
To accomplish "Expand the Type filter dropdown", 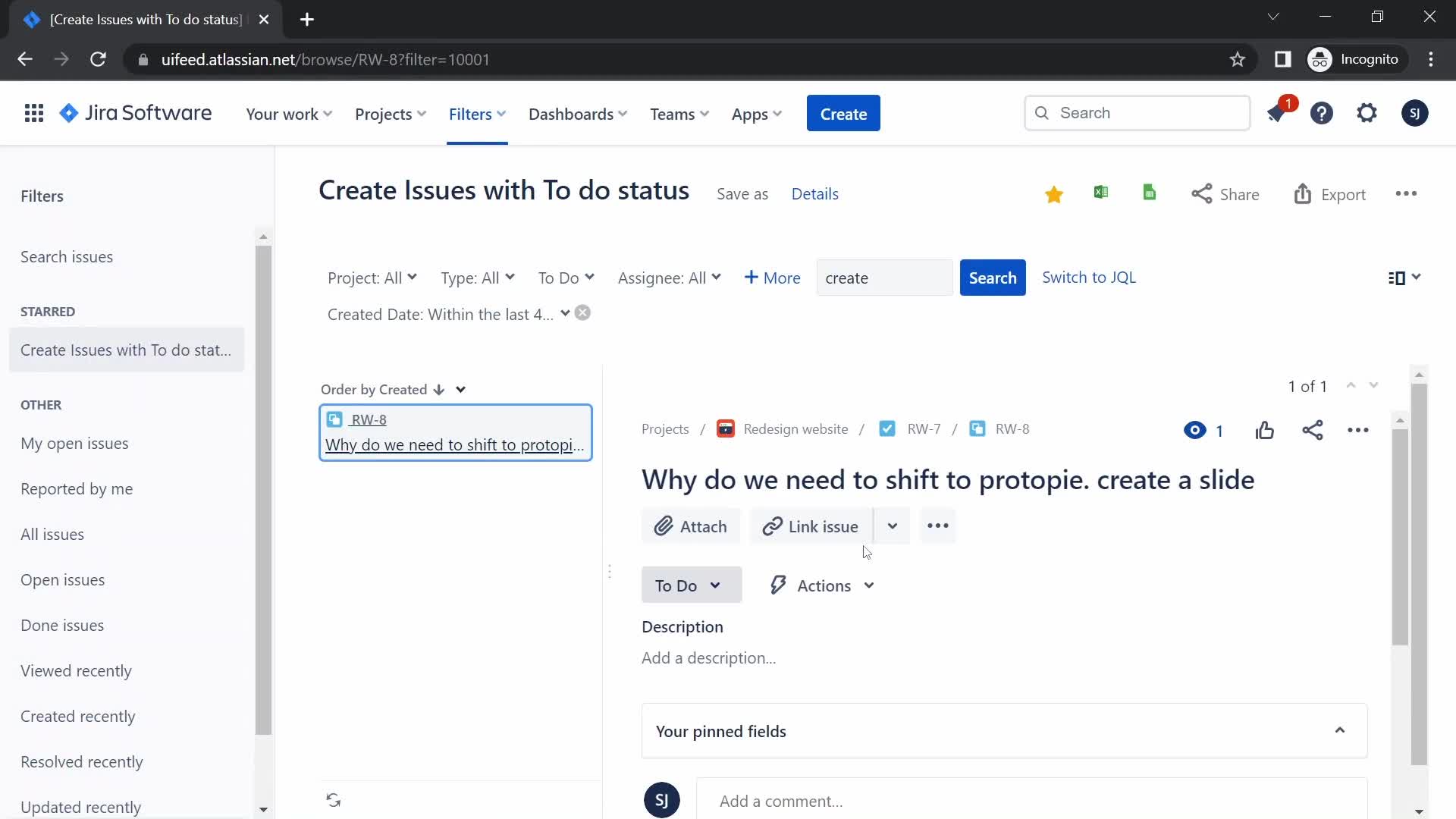I will pyautogui.click(x=478, y=277).
